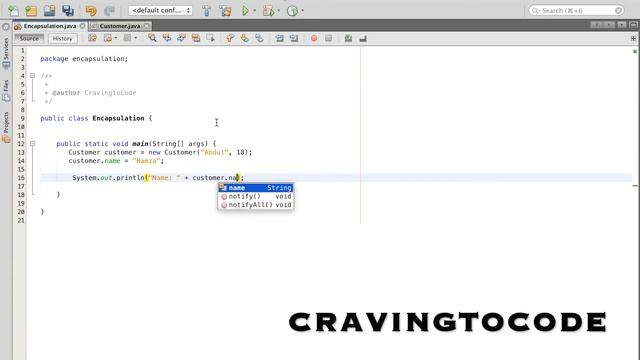Click the Previous Bookmark icon

[x=230, y=38]
